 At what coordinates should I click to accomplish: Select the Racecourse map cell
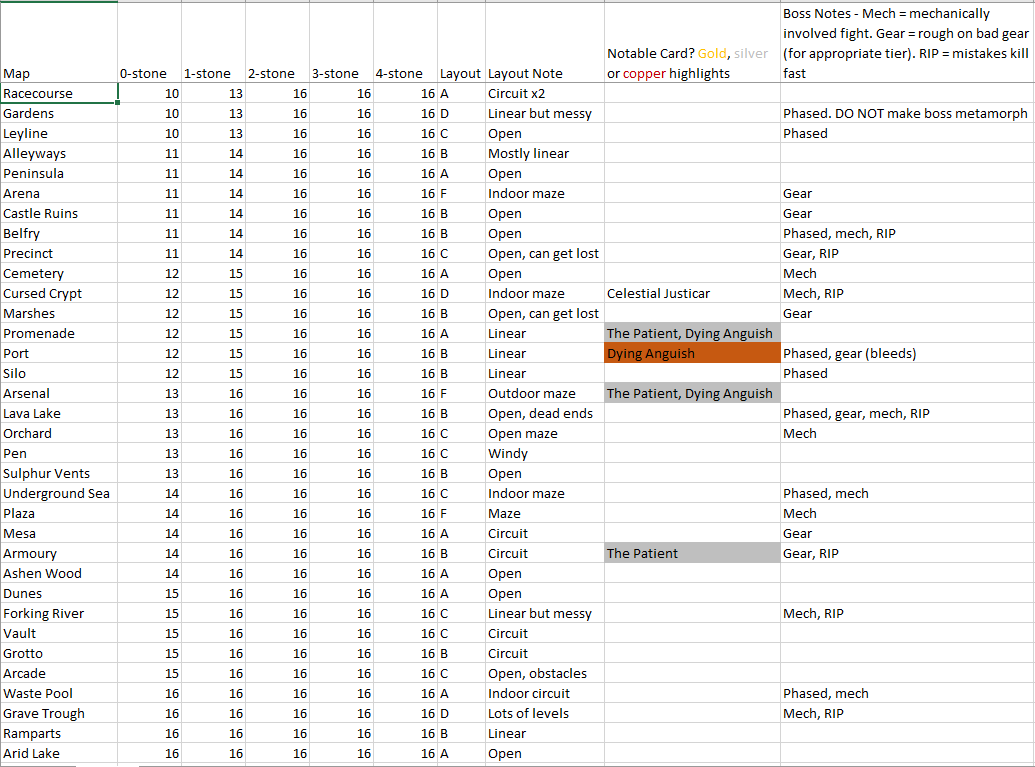59,93
